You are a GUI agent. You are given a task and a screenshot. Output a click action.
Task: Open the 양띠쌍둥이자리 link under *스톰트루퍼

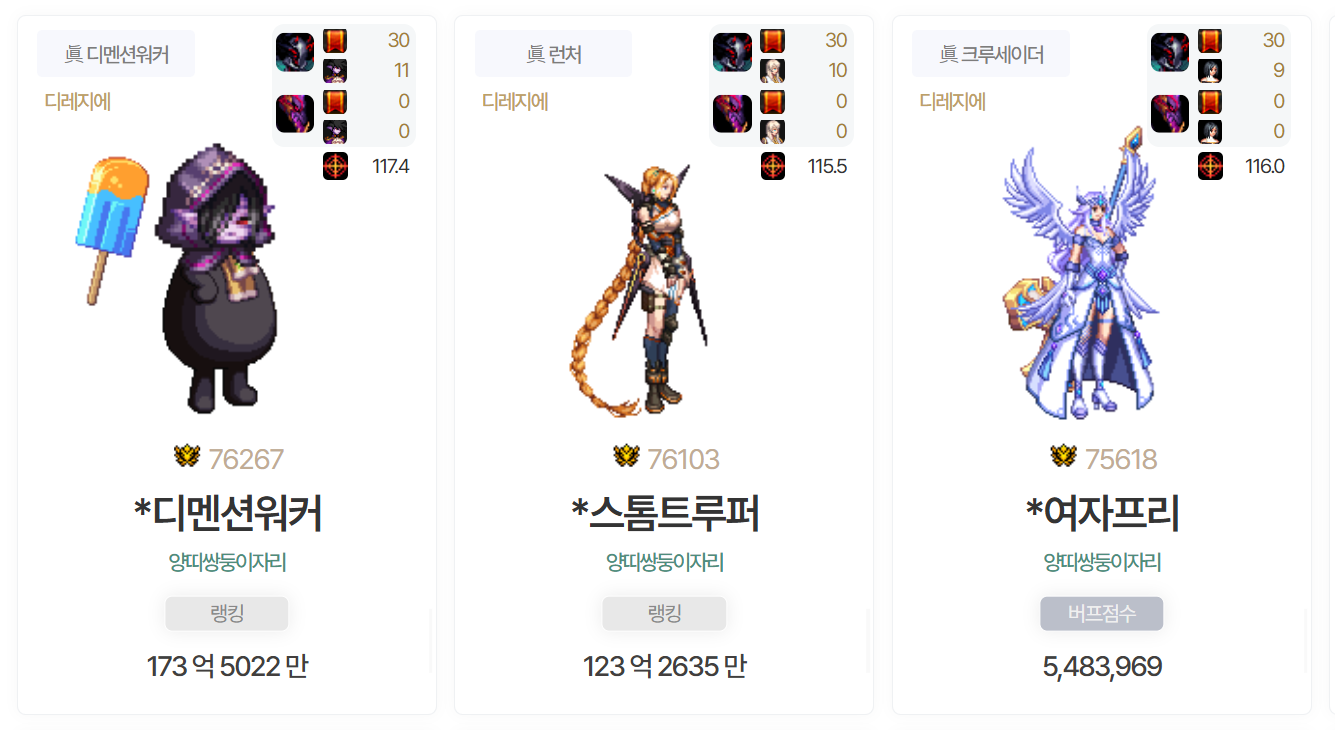665,563
